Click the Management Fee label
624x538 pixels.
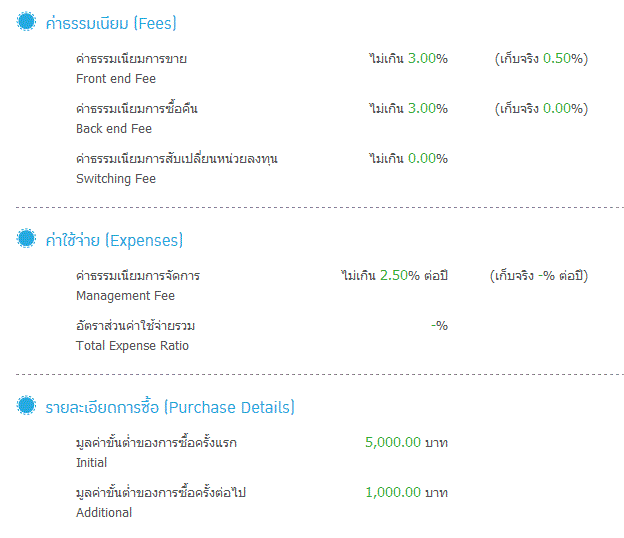[x=125, y=296]
